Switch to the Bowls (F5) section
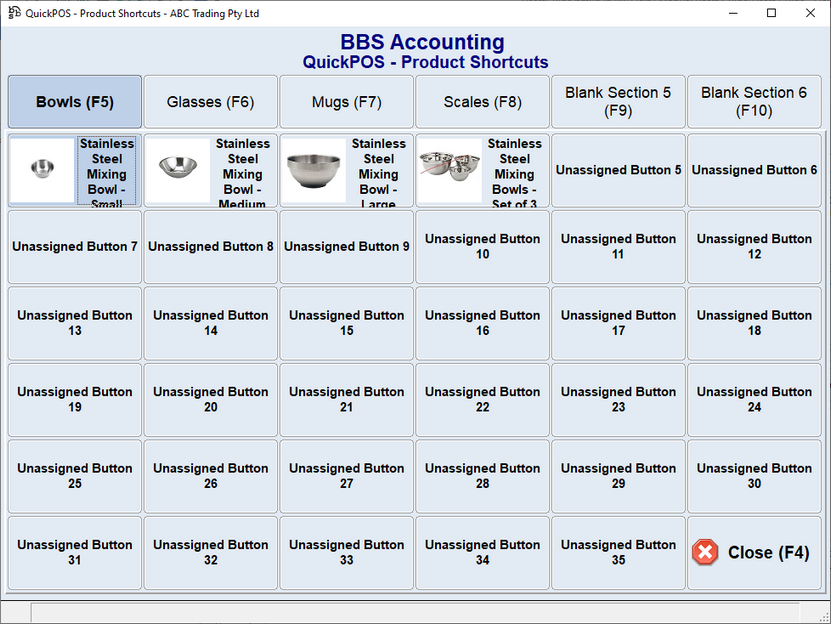 [75, 102]
